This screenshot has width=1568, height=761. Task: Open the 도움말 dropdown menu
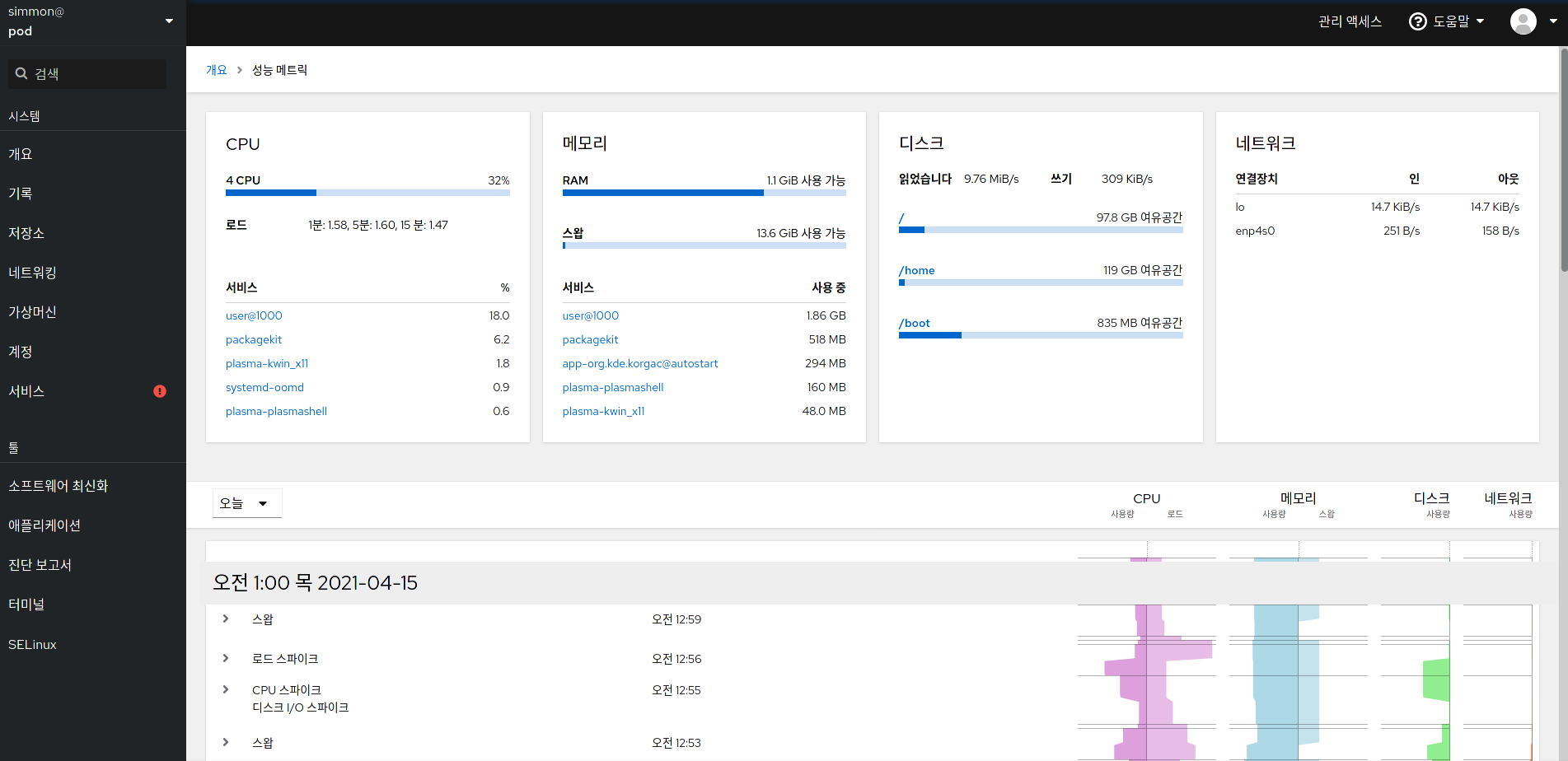tap(1448, 21)
